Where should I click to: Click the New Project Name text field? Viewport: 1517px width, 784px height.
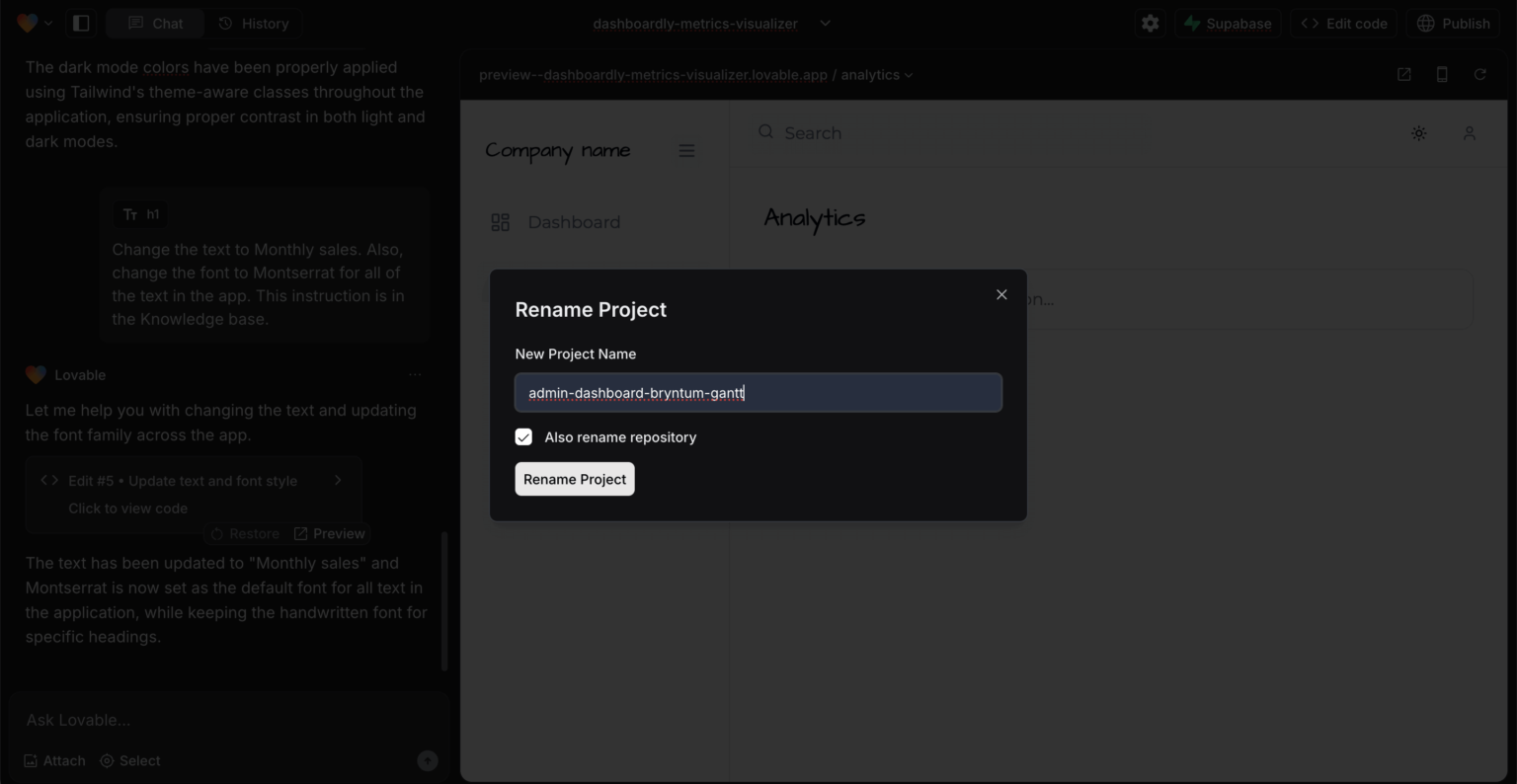pos(758,392)
